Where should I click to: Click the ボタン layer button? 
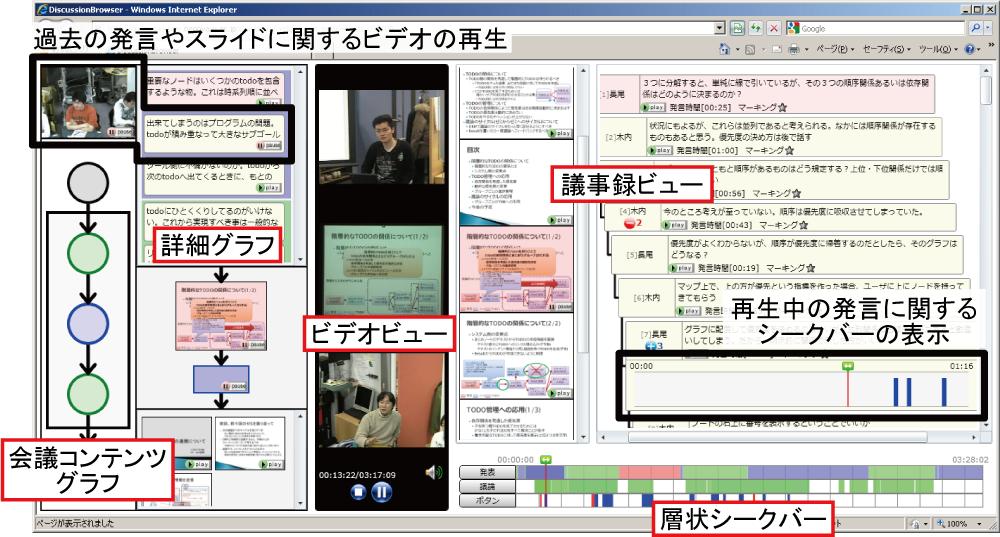487,501
